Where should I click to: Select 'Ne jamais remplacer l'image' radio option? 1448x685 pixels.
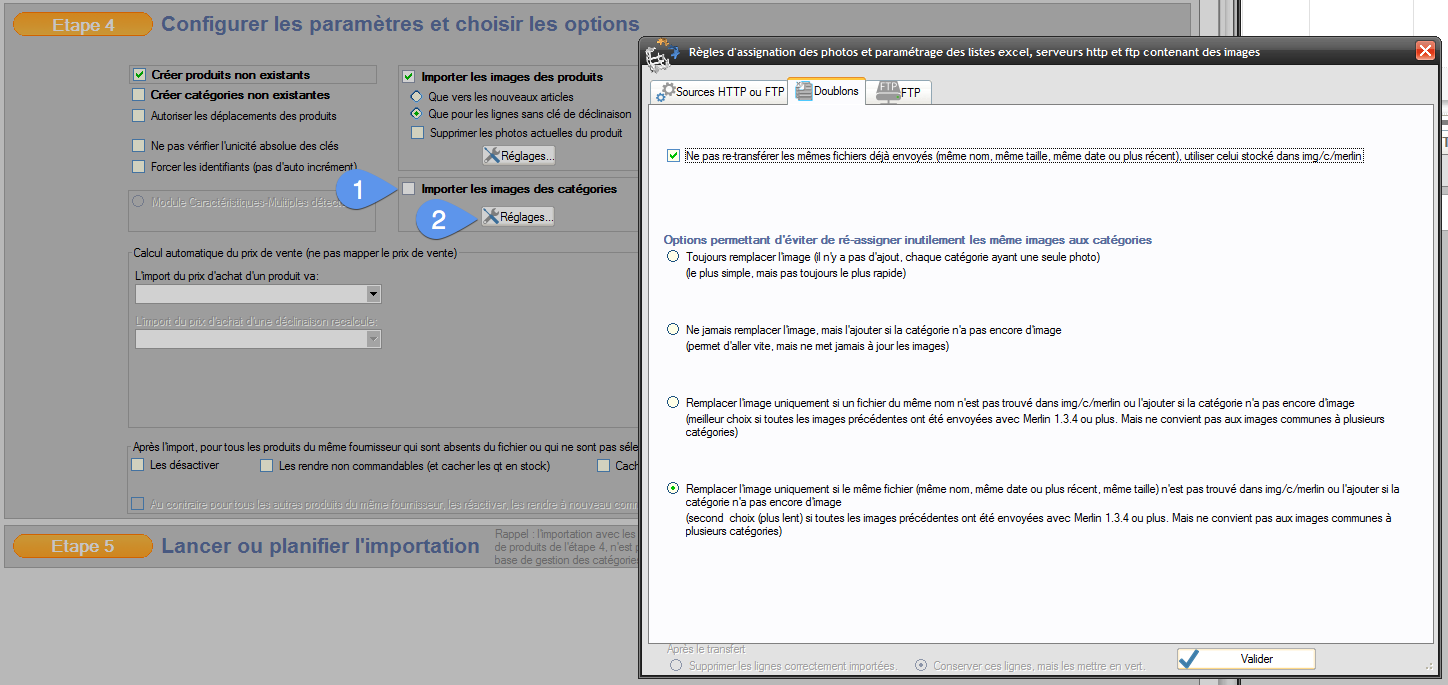[x=673, y=329]
